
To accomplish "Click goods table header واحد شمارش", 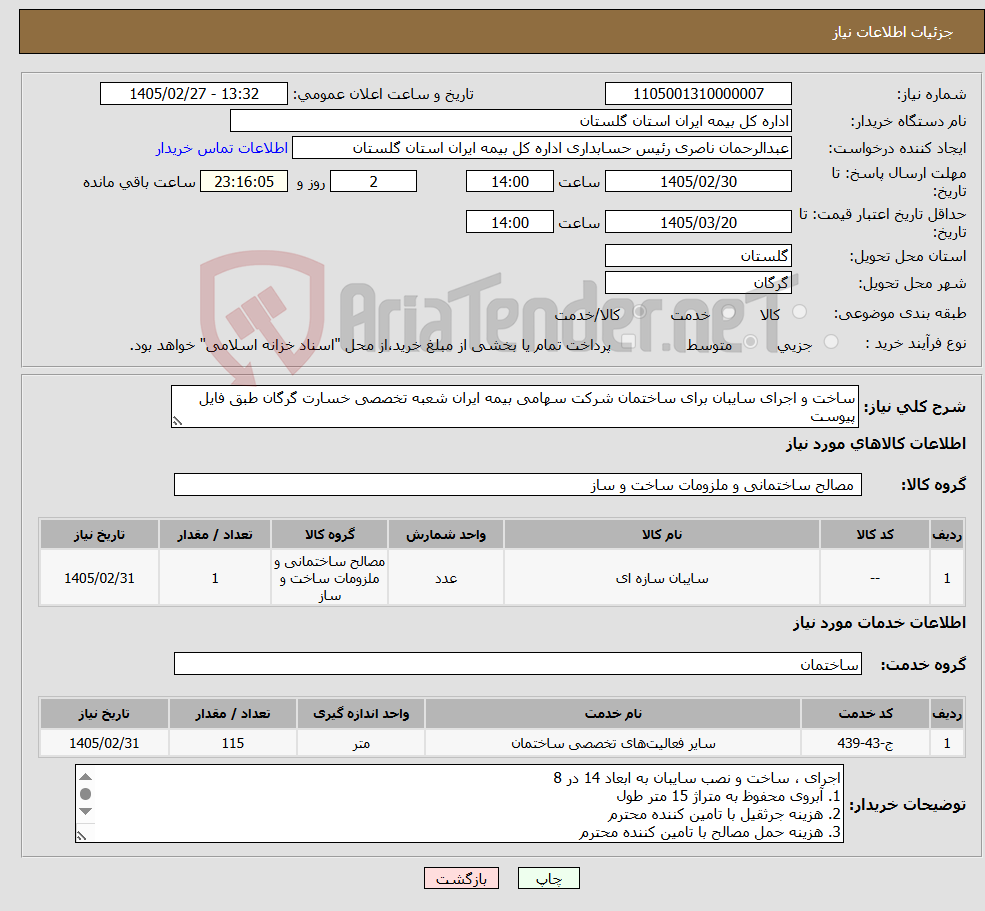I will click(445, 534).
